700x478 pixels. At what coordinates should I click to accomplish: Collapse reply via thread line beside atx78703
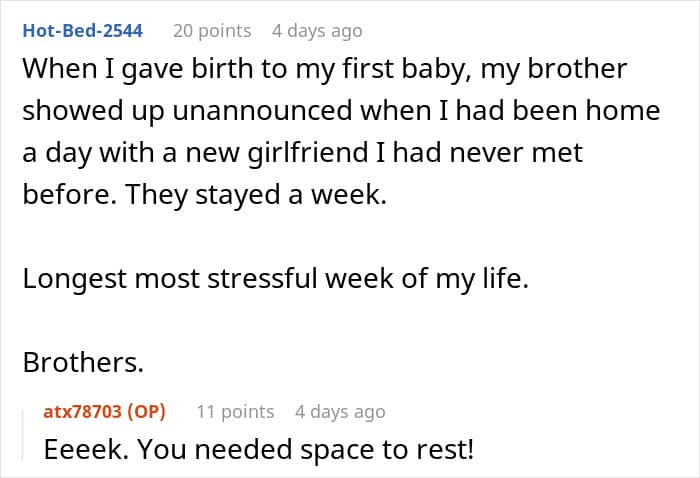(22, 435)
